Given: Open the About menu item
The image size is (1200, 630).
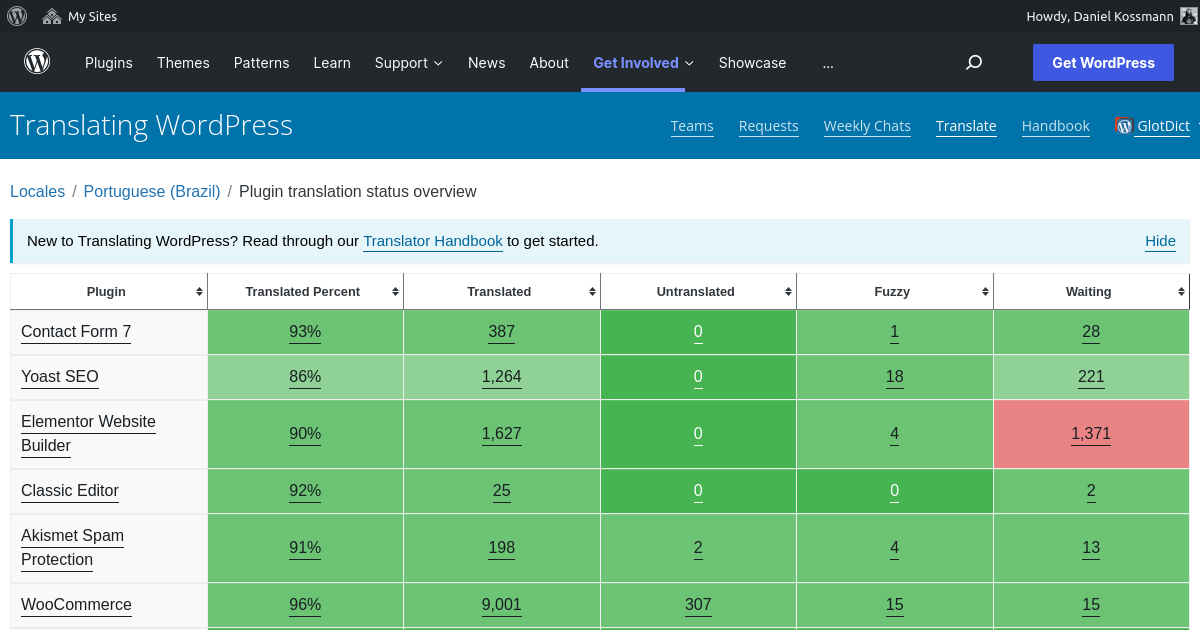Looking at the screenshot, I should click(549, 63).
